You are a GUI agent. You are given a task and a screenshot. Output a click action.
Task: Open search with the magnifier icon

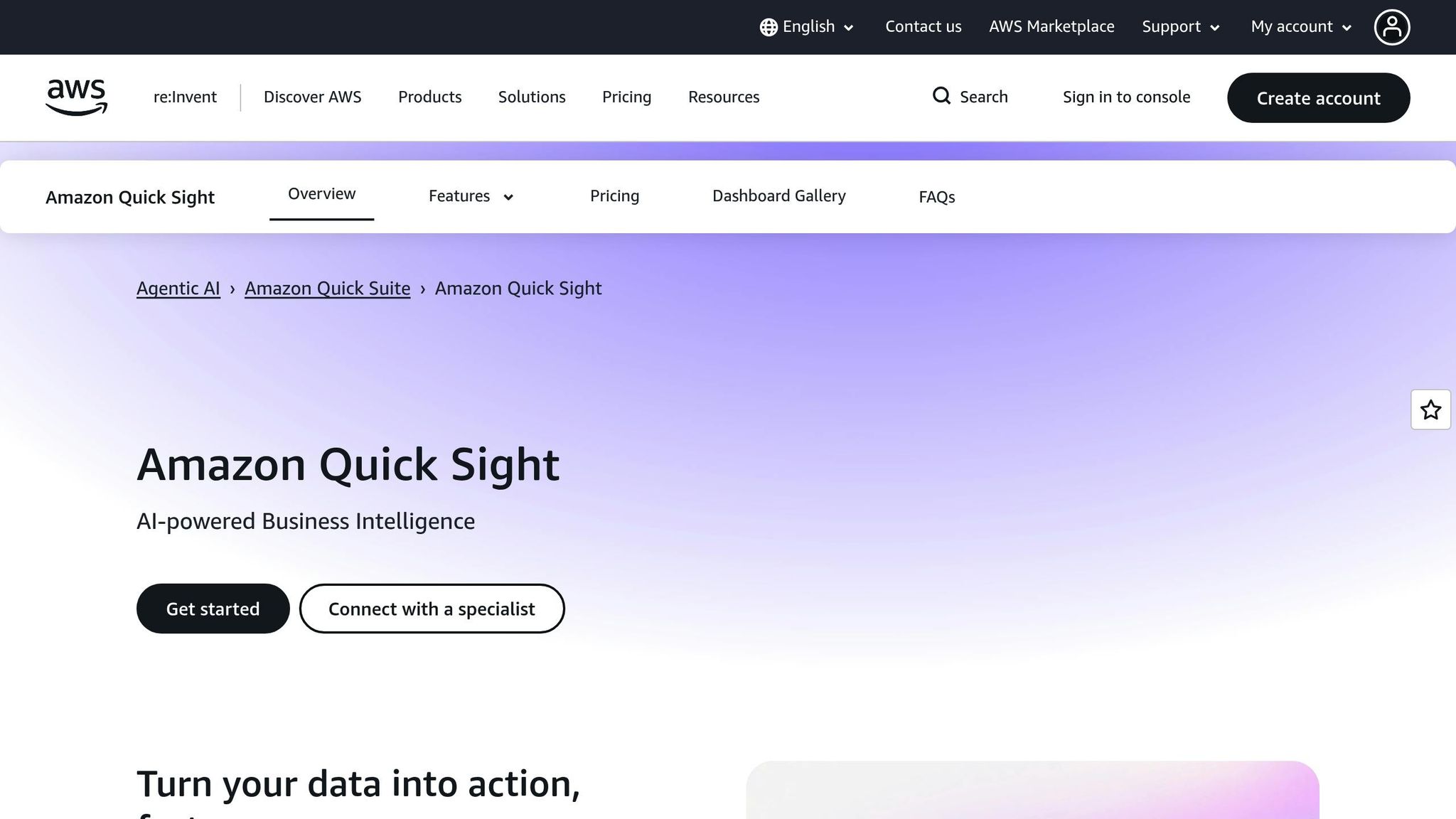pyautogui.click(x=941, y=96)
